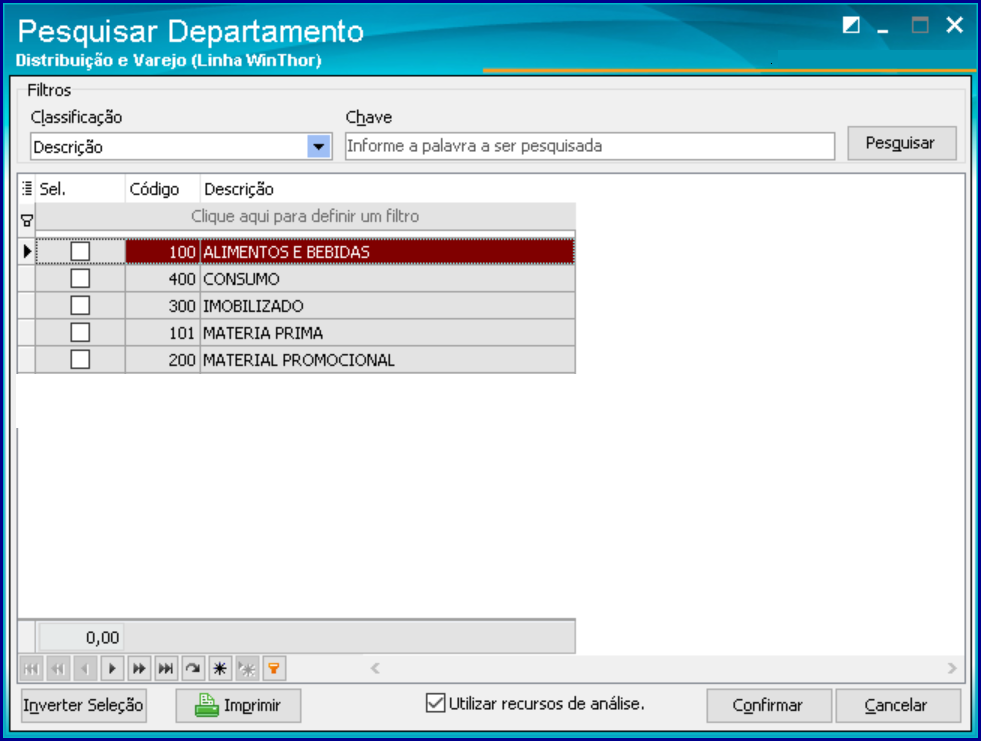The height and width of the screenshot is (741, 981).
Task: Check the MATERIAL PROMOCIONAL row checkbox
Action: coord(80,360)
